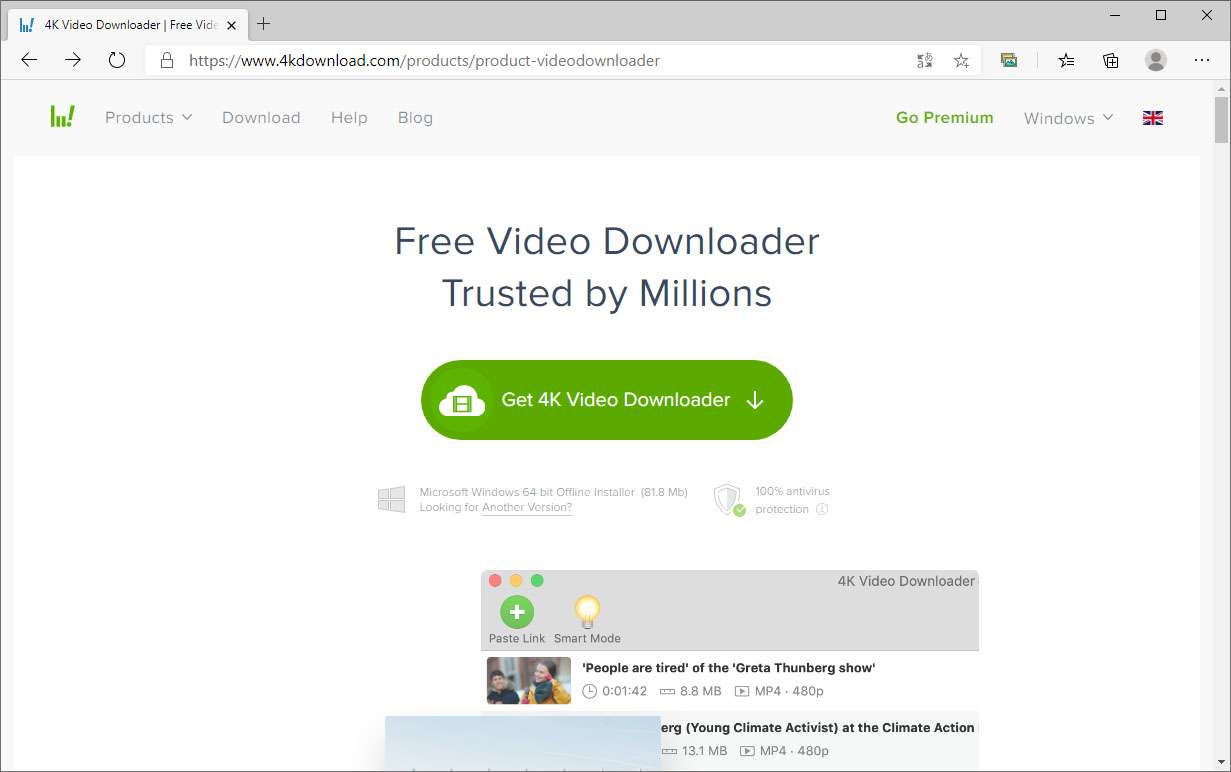Click the yellow minimize dot in app preview
1231x772 pixels.
516,581
